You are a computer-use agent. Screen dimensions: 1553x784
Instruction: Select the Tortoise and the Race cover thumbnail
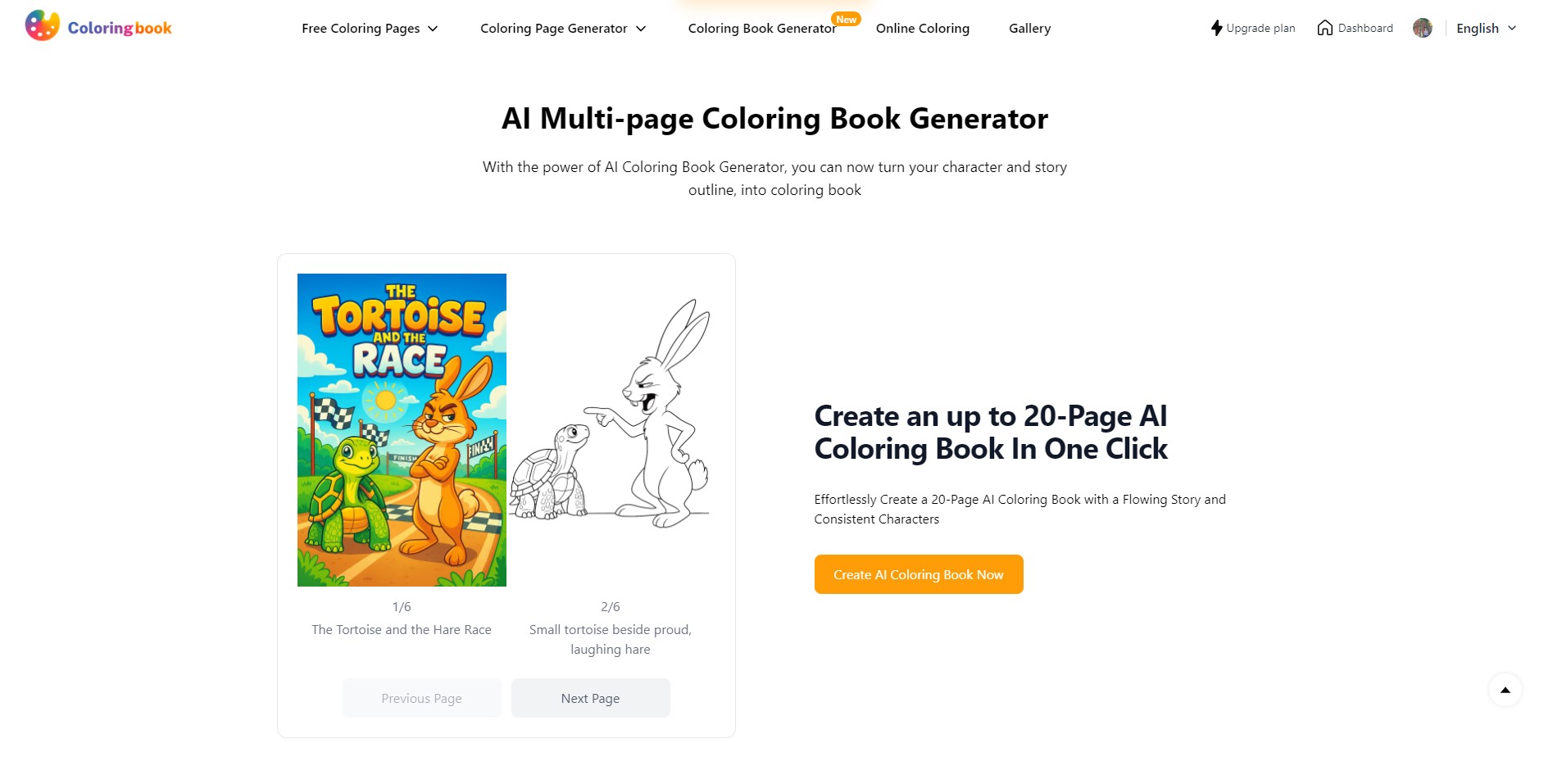click(402, 430)
